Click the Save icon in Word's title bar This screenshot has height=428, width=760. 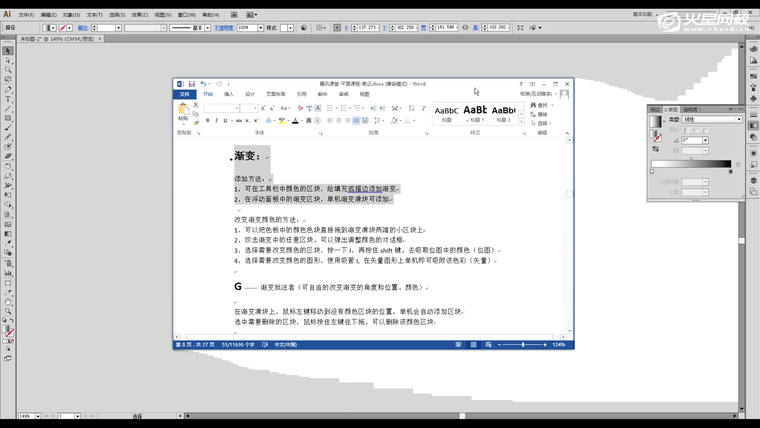(191, 84)
